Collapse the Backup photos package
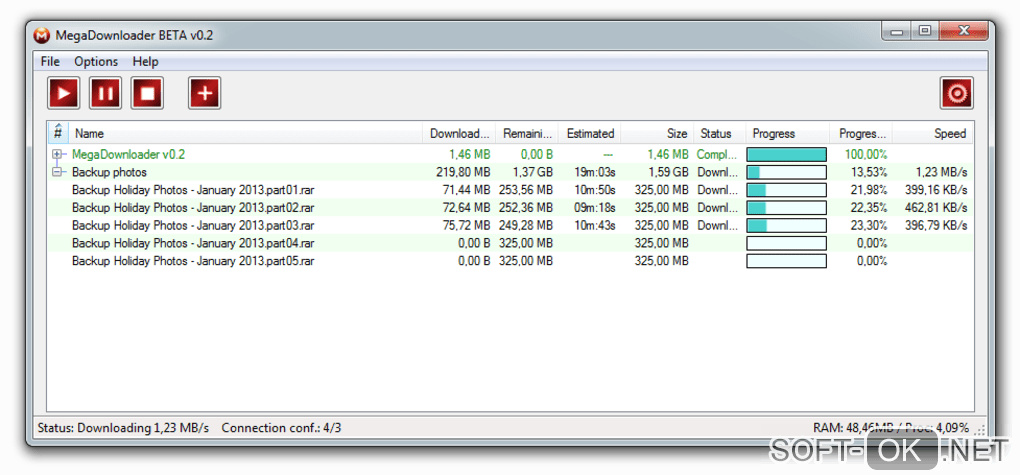Screen dimensions: 1020x475 57,172
